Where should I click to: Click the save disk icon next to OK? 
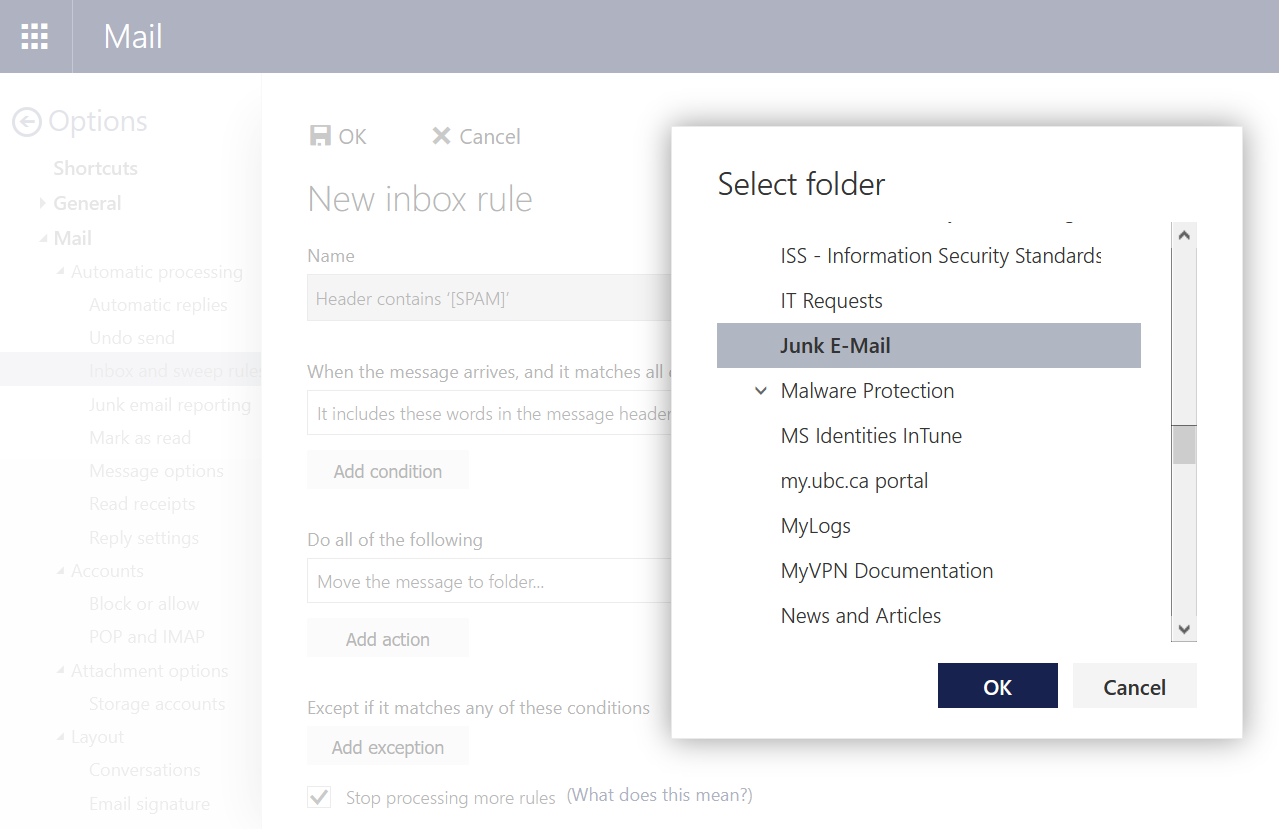tap(320, 136)
